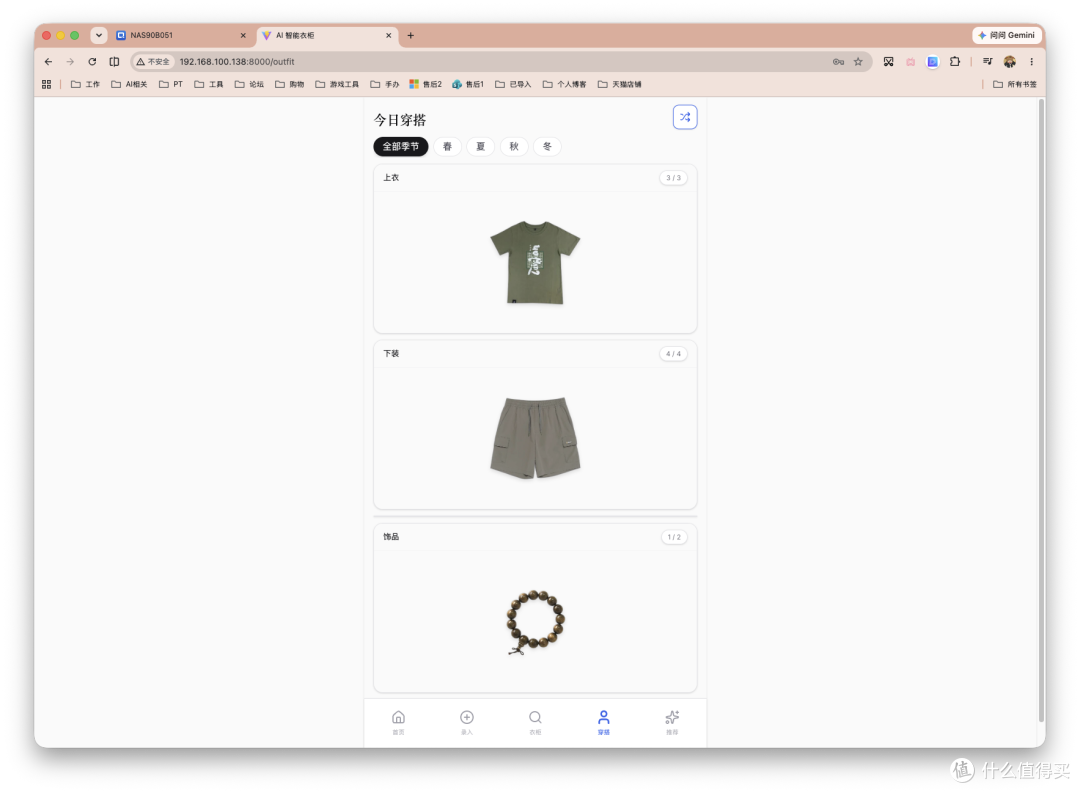The width and height of the screenshot is (1080, 793).
Task: Open the 录入 add-item plus icon
Action: pyautogui.click(x=466, y=717)
